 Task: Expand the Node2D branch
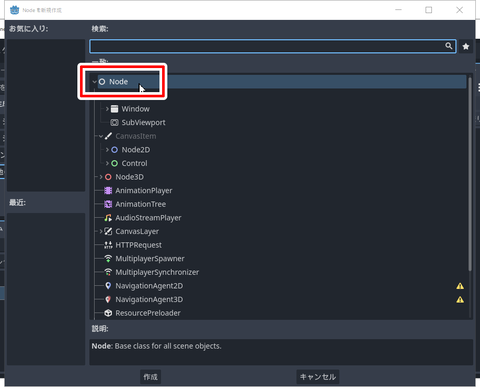[107, 150]
